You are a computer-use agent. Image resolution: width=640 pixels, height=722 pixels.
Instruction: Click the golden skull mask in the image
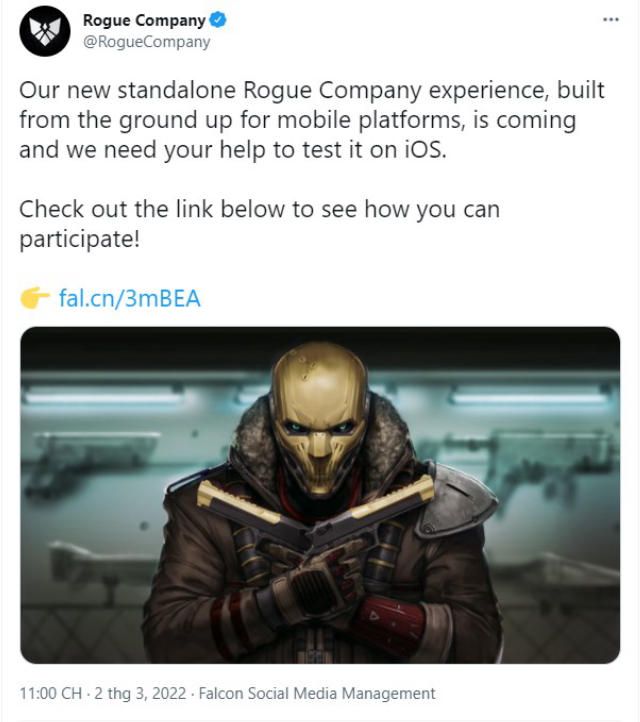tap(319, 418)
